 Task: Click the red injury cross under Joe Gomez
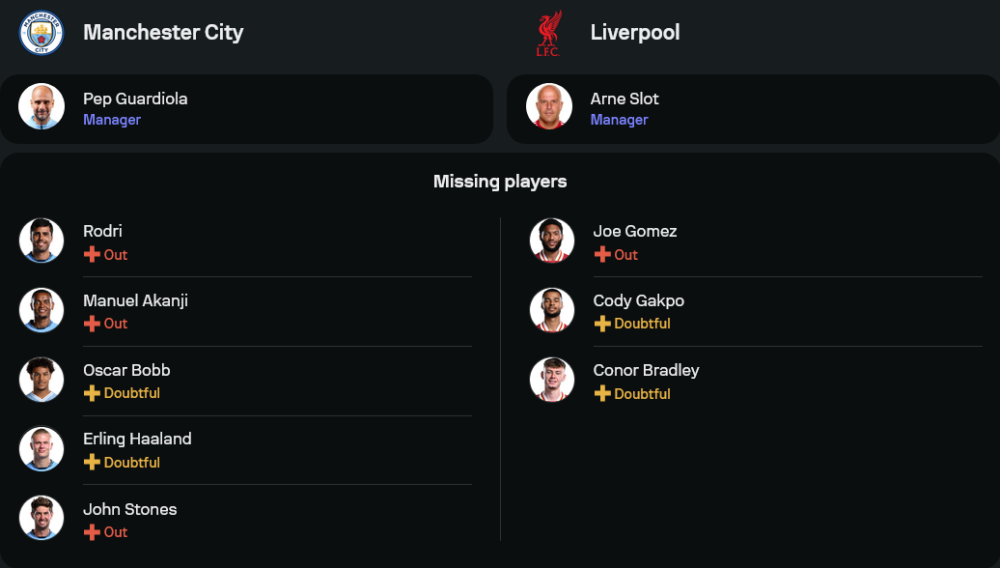[602, 255]
